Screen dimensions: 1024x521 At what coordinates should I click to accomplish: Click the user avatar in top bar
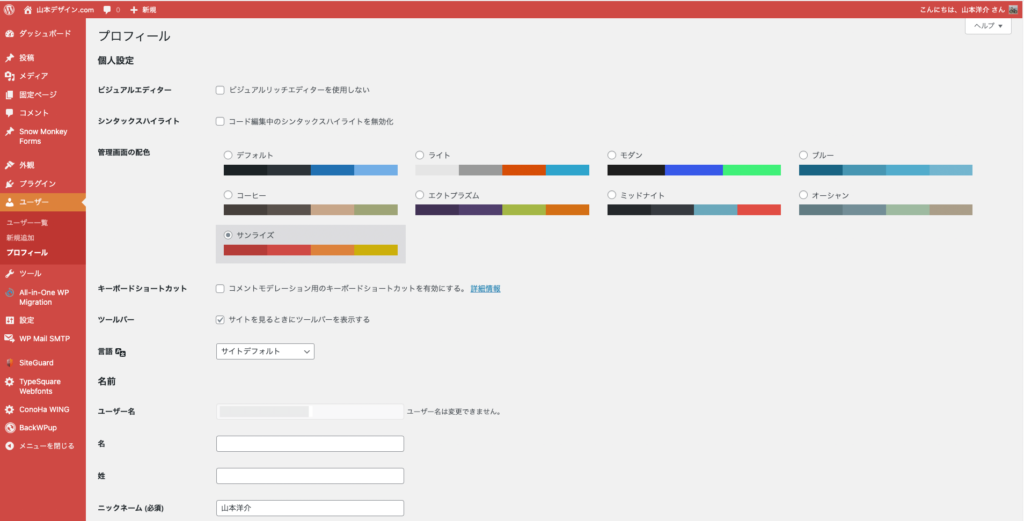(x=1013, y=10)
